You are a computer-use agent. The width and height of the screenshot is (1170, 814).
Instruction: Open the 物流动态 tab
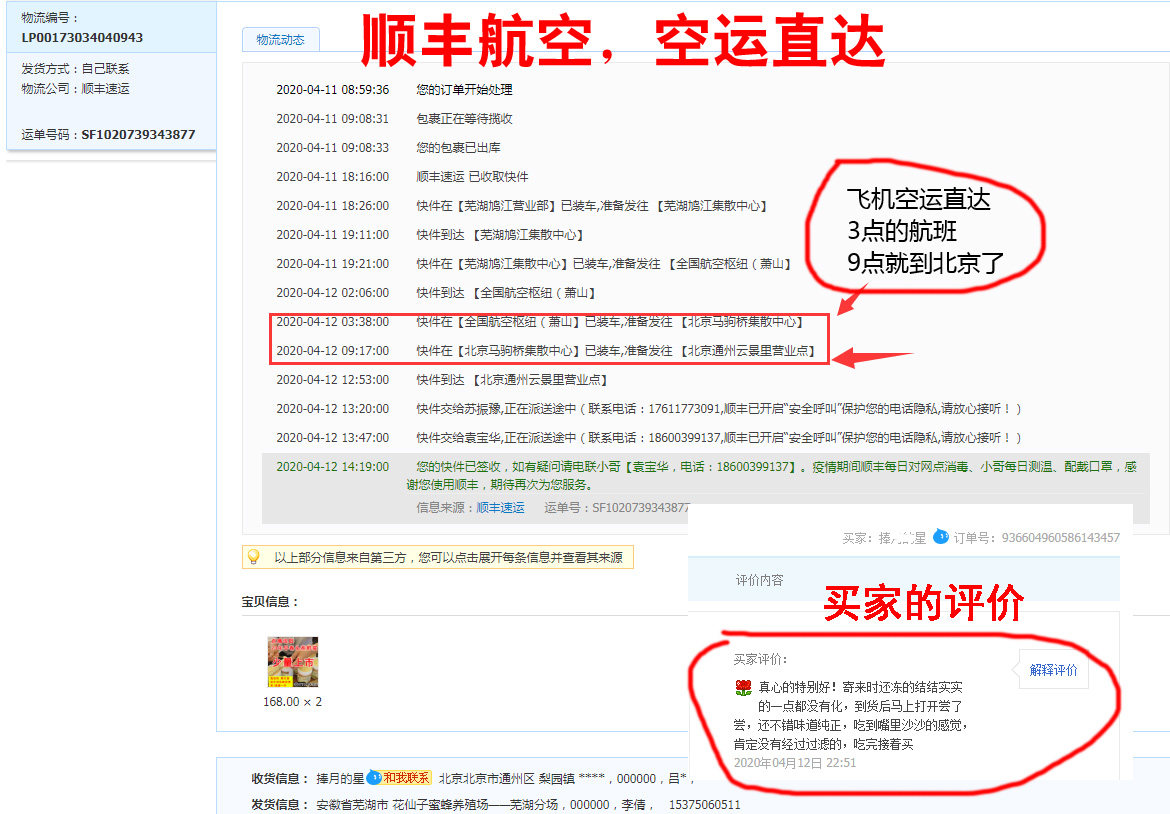pos(281,40)
